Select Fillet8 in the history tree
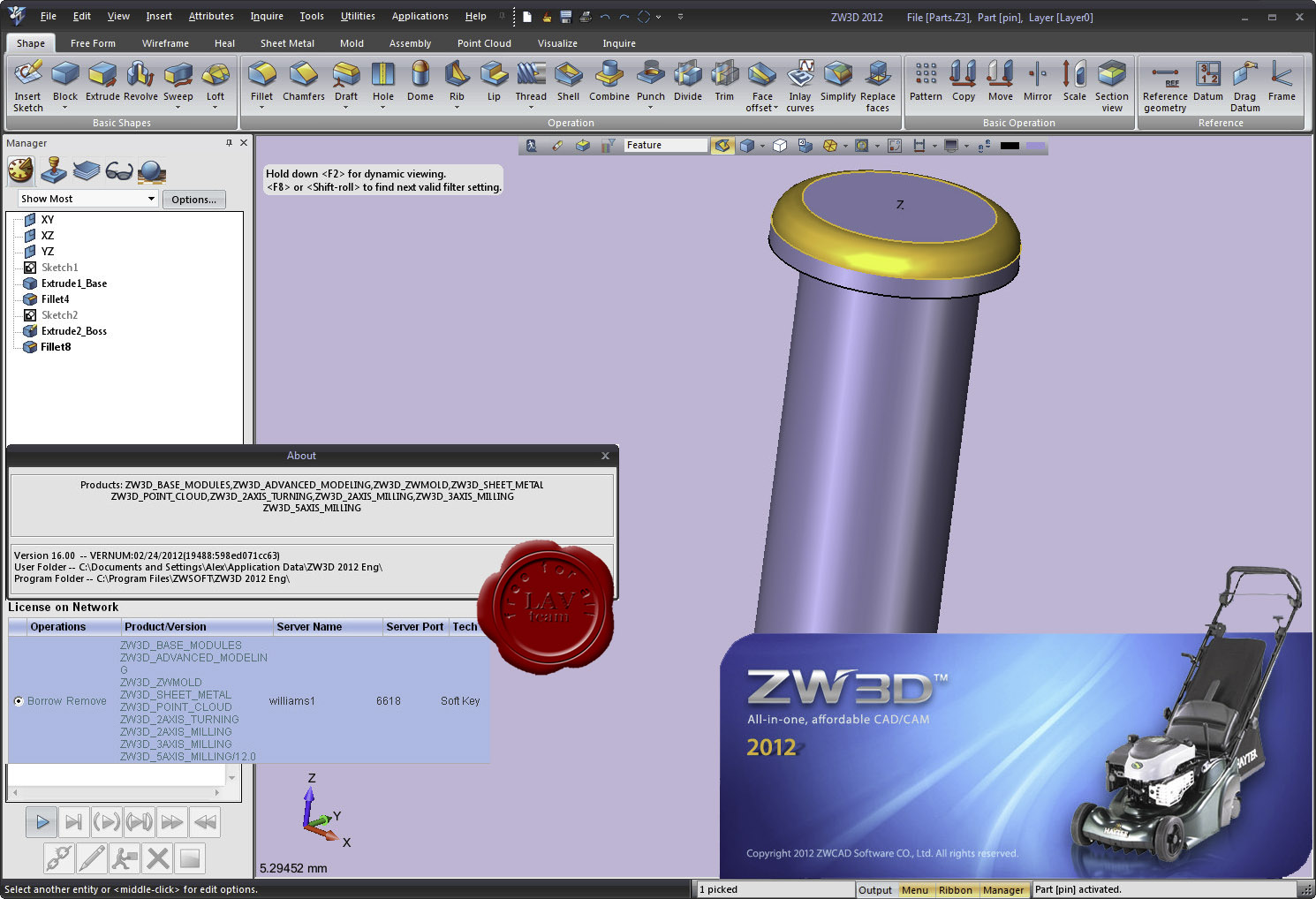Screen dimensions: 1316x899 coord(56,347)
